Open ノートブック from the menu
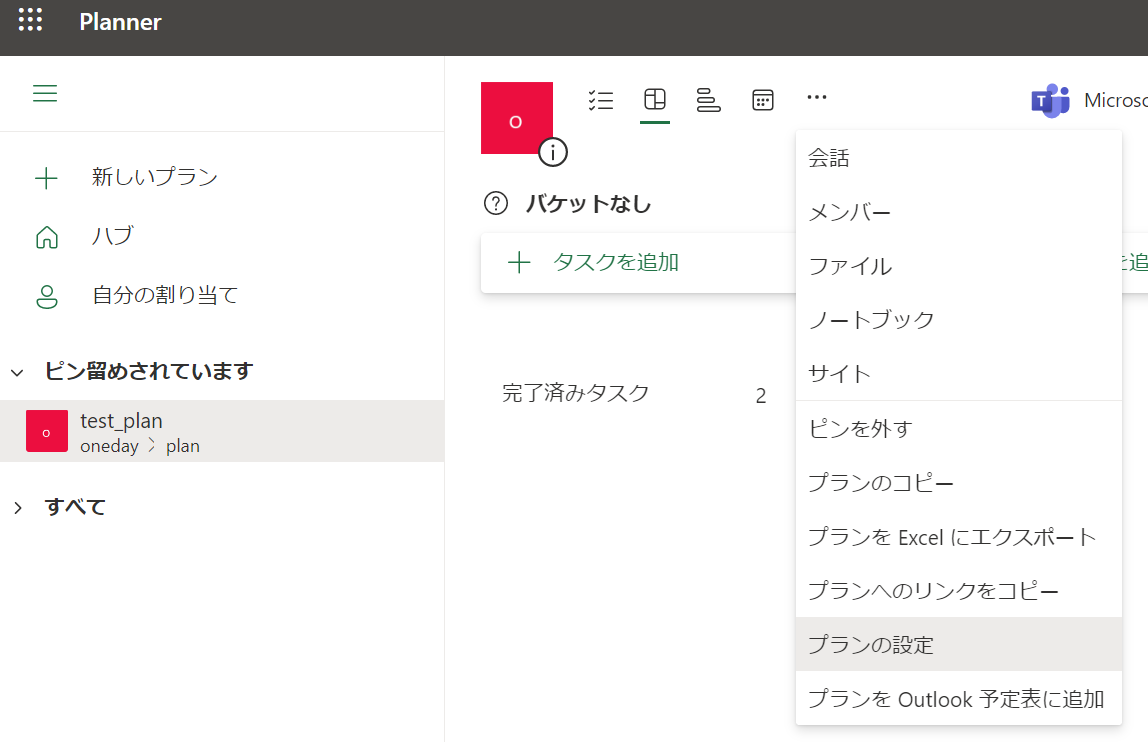The height and width of the screenshot is (742, 1148). coord(958,320)
